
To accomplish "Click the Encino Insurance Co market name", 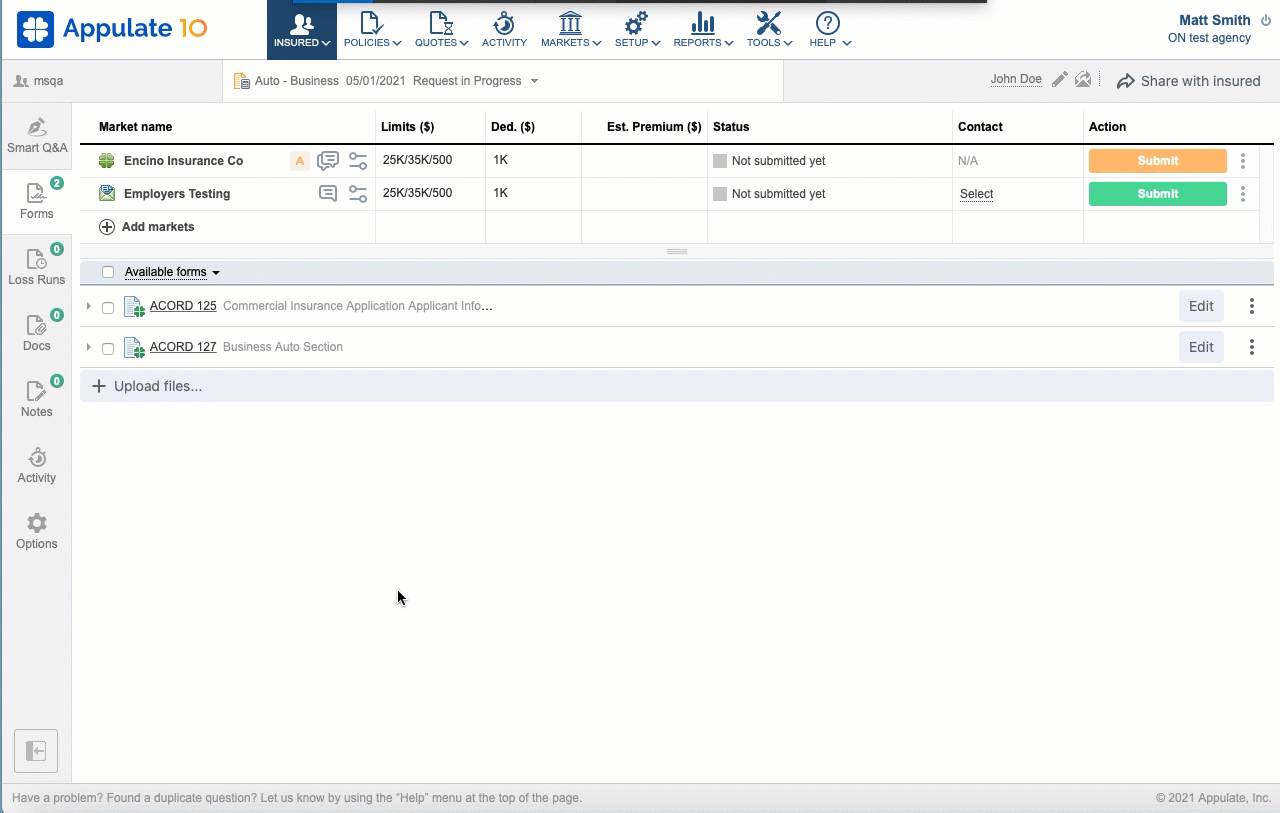I will [x=183, y=161].
